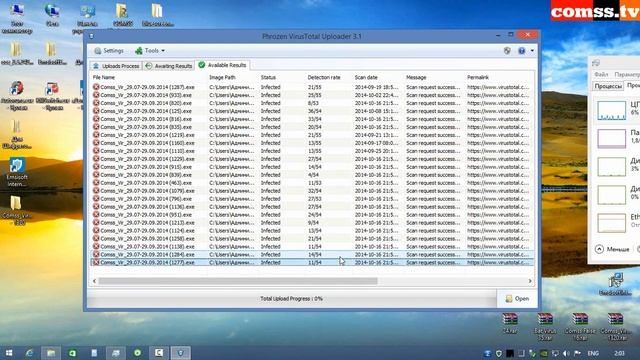Select the Процессы tab in Task Manager
Screen dimensions: 640x360
point(608,86)
